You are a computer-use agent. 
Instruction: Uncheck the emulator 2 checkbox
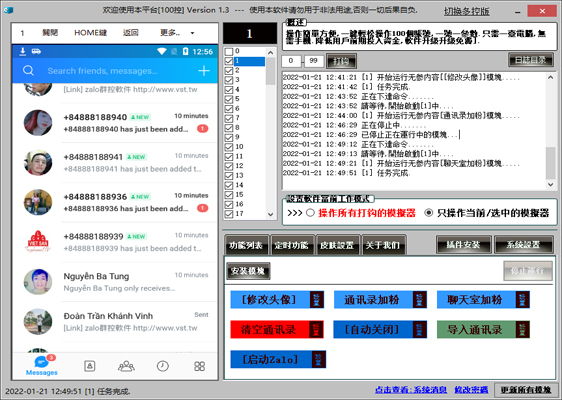pyautogui.click(x=229, y=71)
